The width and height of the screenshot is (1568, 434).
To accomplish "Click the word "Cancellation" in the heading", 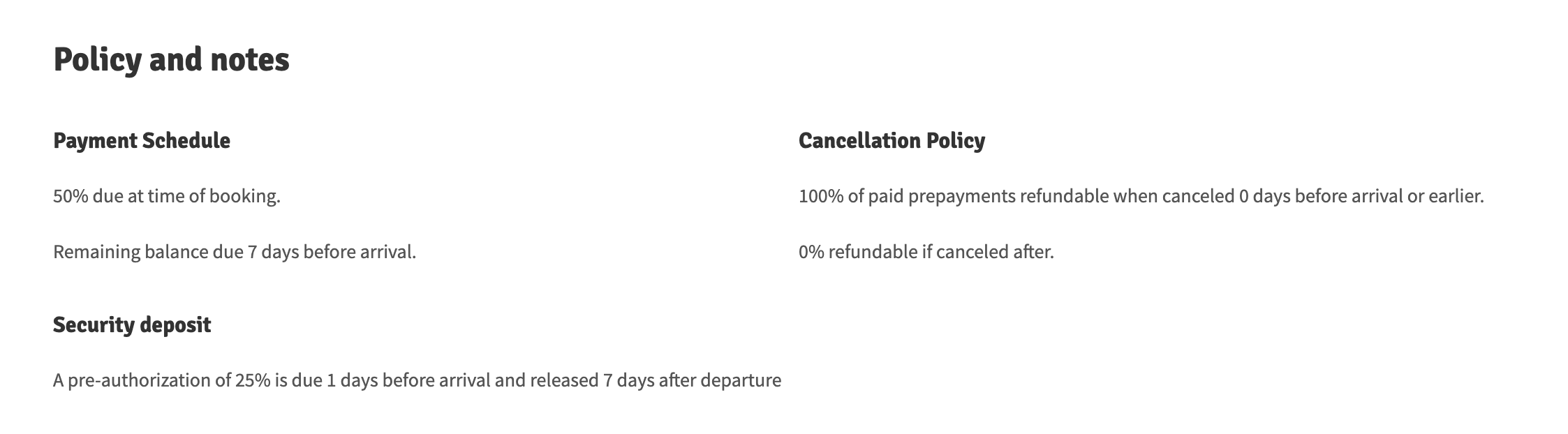I will pyautogui.click(x=859, y=141).
